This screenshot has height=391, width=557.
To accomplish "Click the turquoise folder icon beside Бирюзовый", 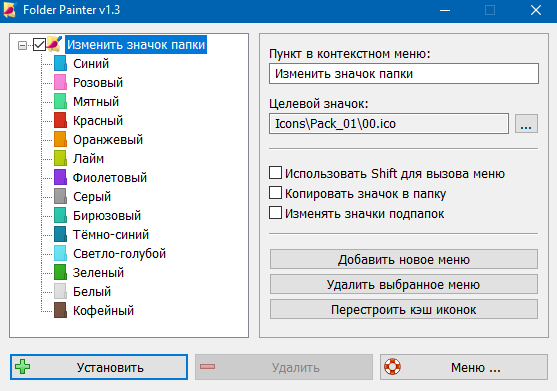I will [60, 216].
